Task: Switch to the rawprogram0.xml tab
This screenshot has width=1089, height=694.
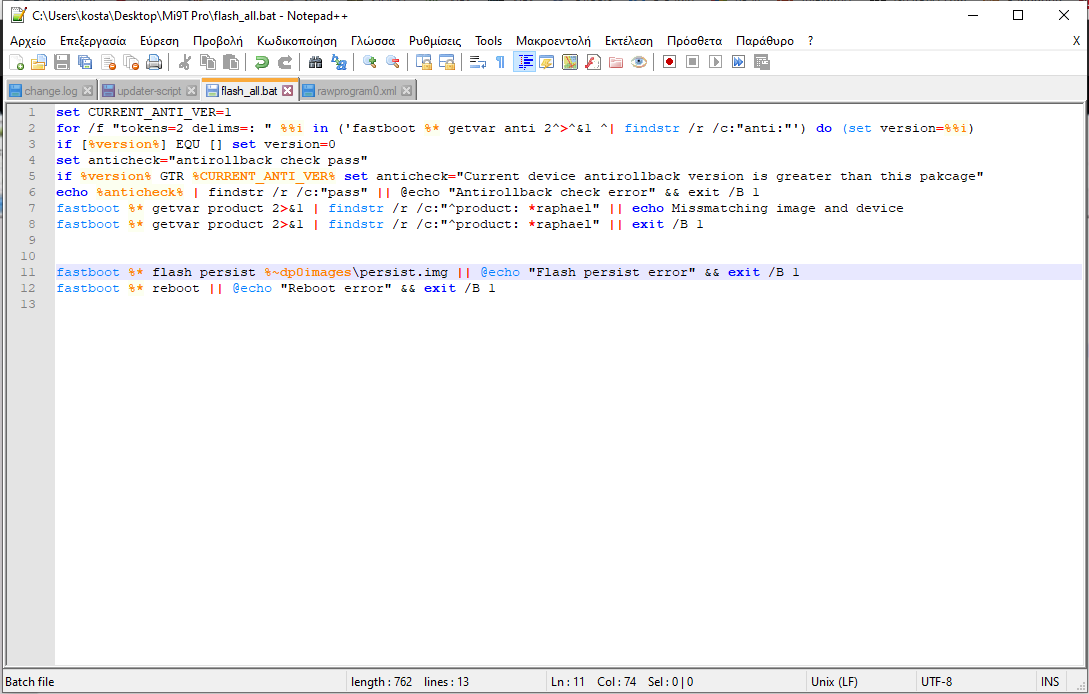Action: coord(357,91)
